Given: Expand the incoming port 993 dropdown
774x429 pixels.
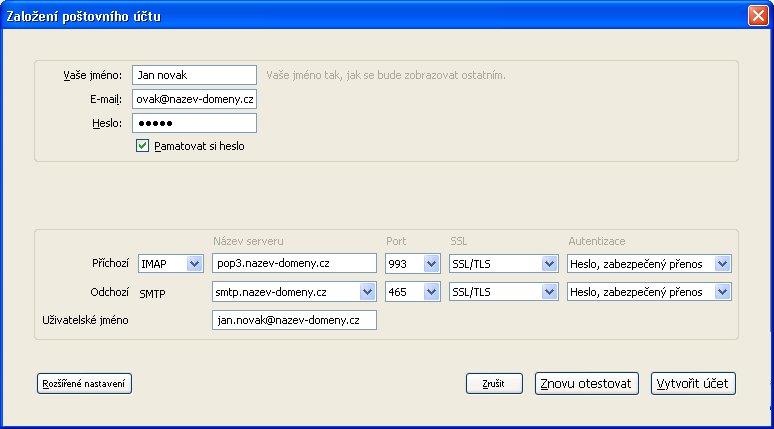Looking at the screenshot, I should coord(431,264).
